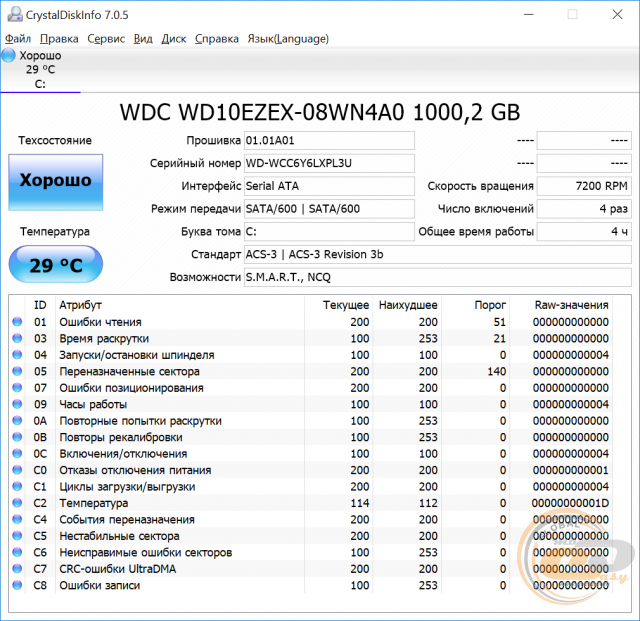Viewport: 640px width, 621px height.
Task: Click threshold value 140 in Переназначенные сектора row
Action: coord(497,372)
